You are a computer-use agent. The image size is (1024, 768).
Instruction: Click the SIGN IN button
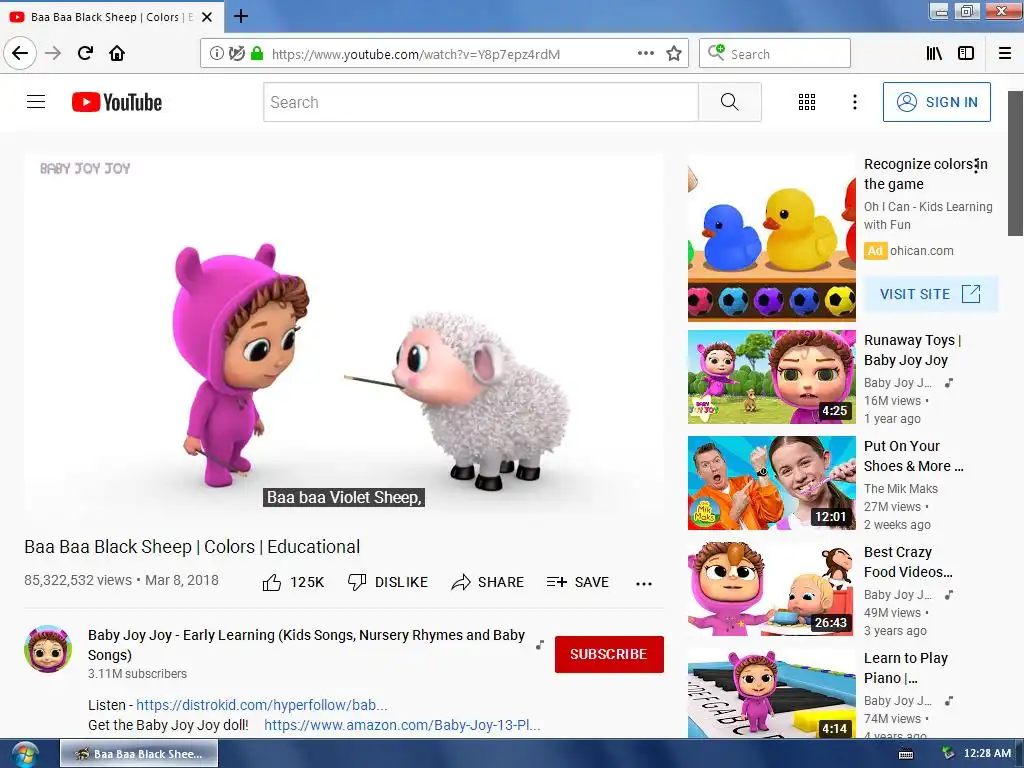(936, 102)
